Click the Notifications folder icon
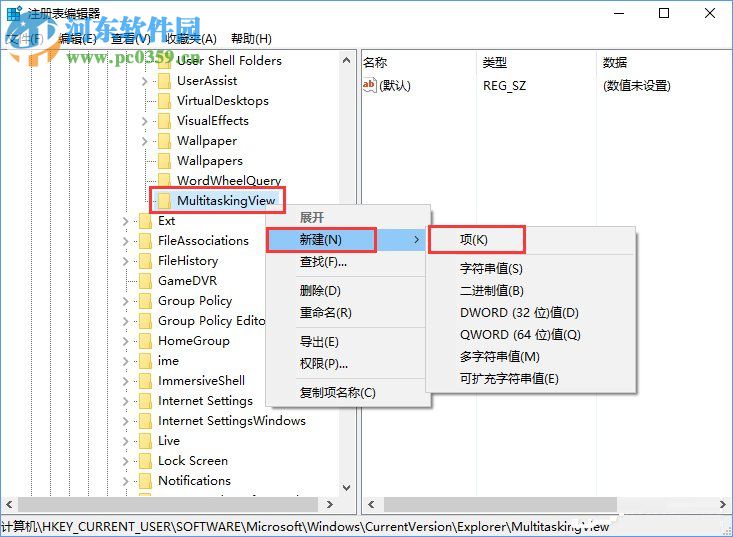733x537 pixels. point(145,481)
